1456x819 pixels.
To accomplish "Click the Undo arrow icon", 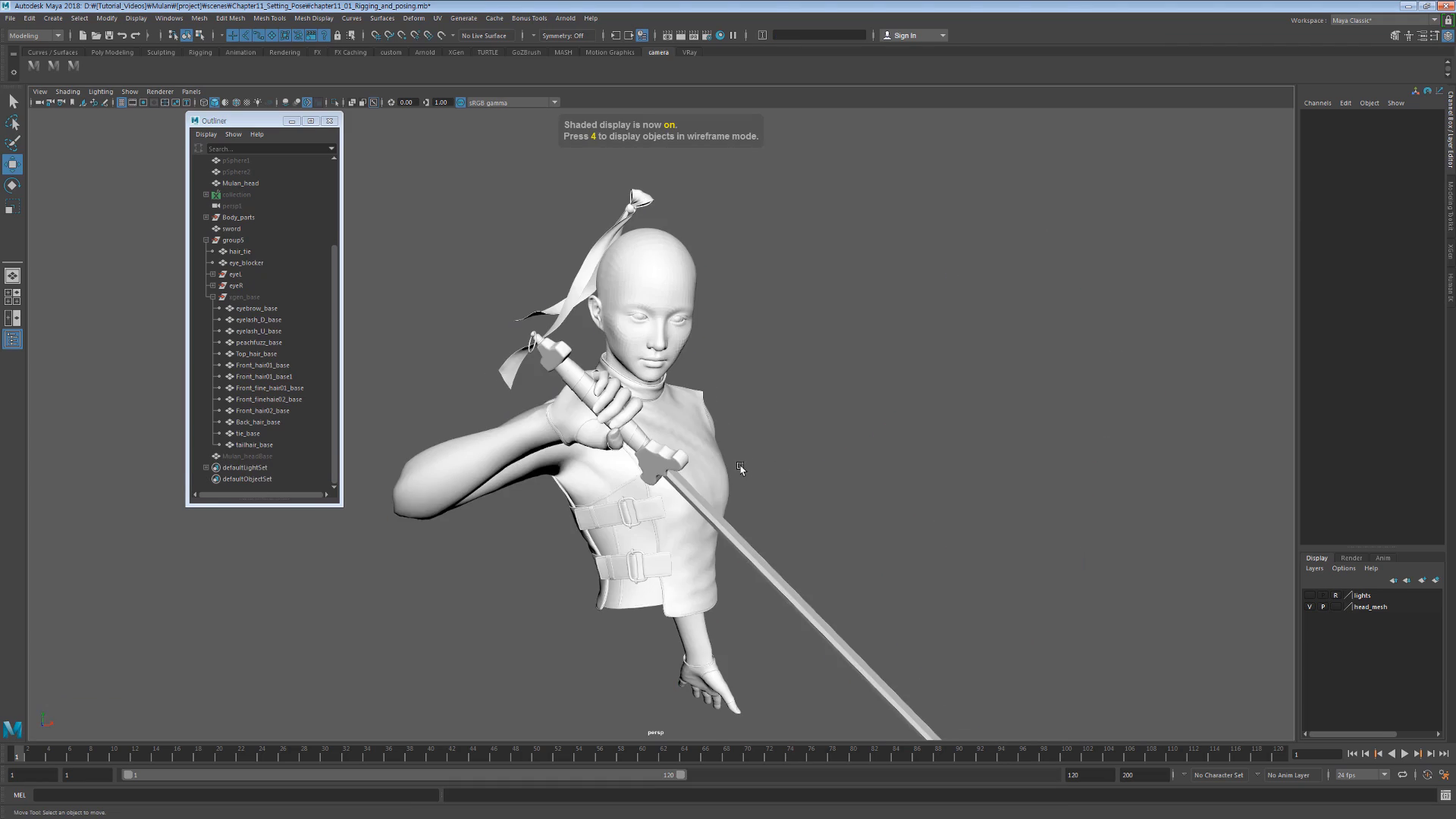I will click(122, 36).
